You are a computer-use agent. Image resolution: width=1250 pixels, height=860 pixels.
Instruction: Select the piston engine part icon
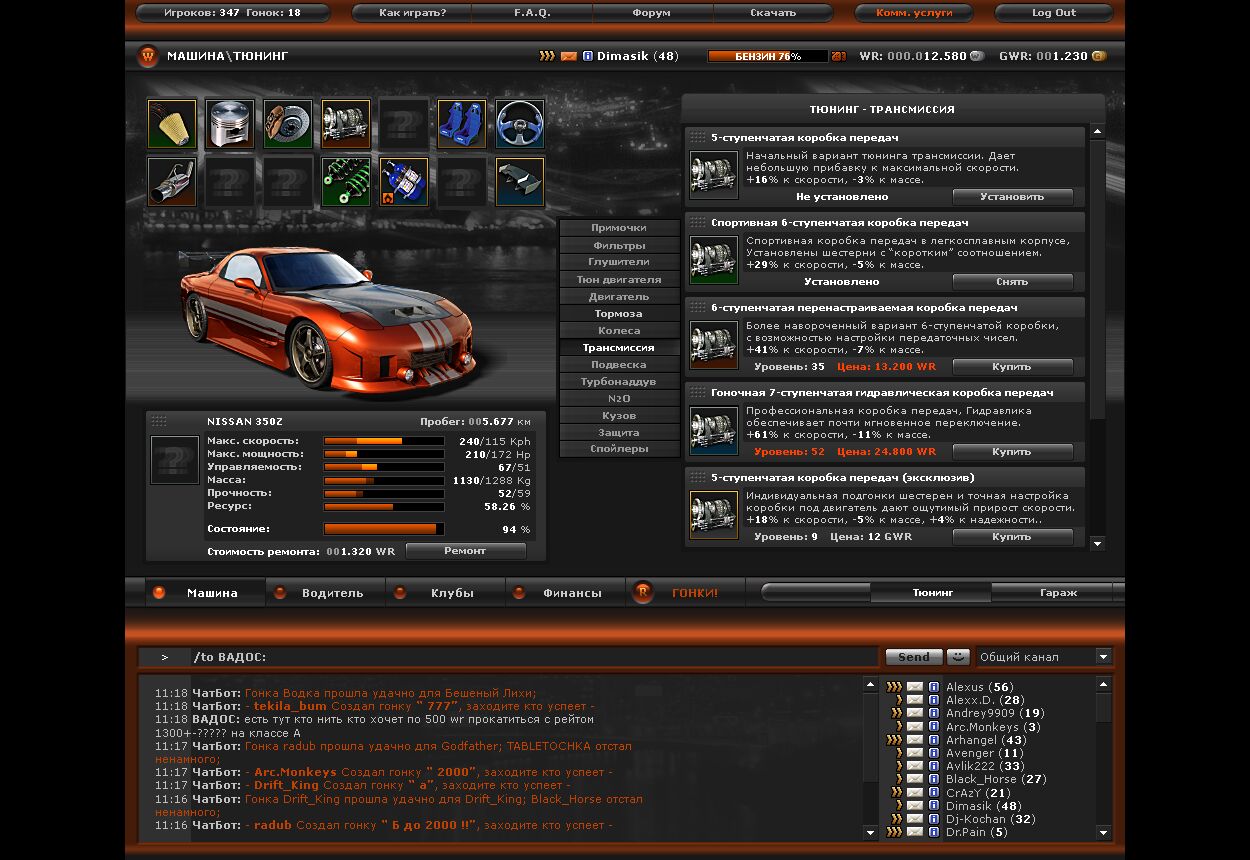pyautogui.click(x=230, y=124)
